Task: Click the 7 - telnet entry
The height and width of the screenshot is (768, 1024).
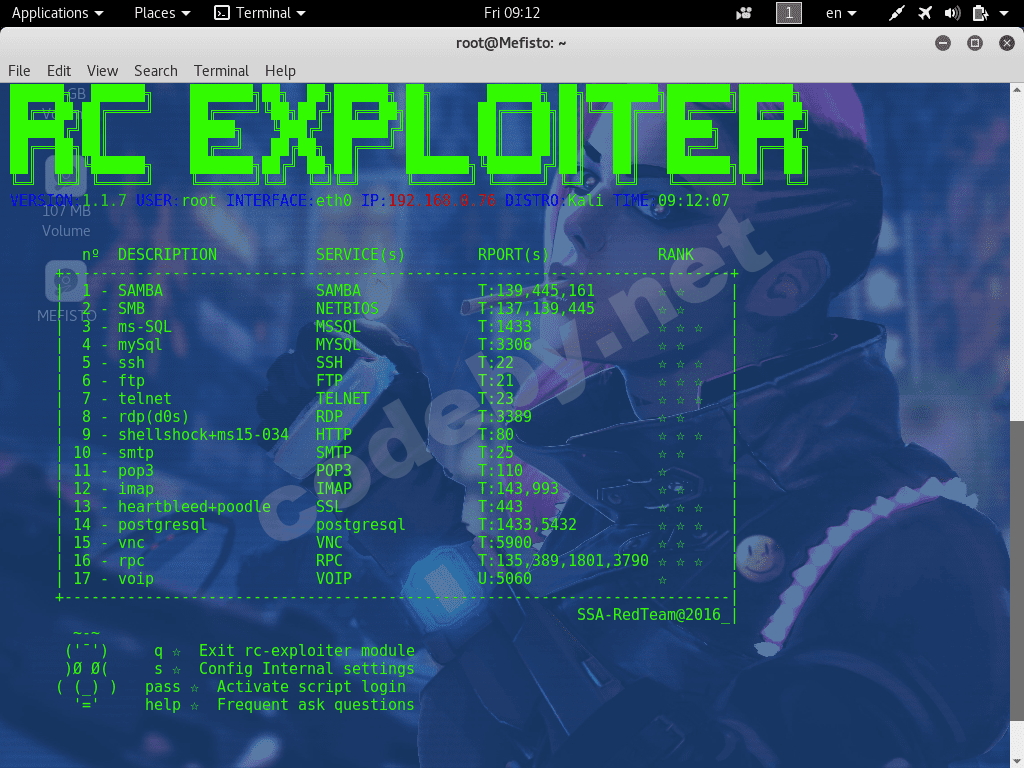Action: click(x=127, y=398)
